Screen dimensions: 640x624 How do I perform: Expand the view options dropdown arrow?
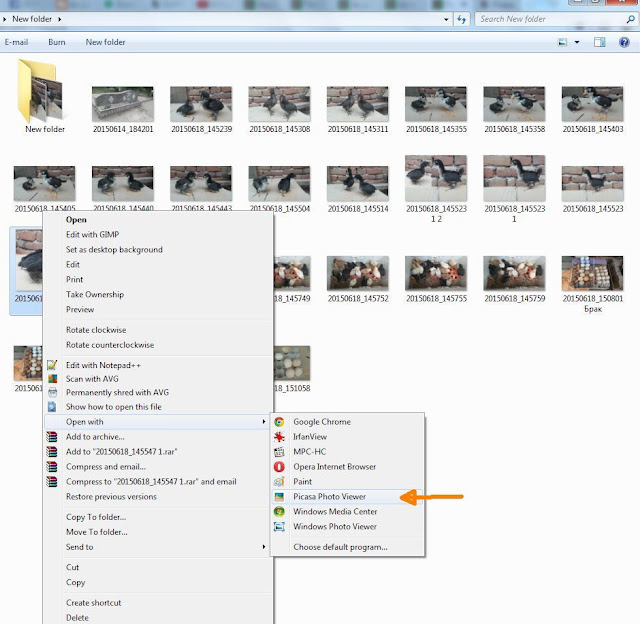click(577, 42)
